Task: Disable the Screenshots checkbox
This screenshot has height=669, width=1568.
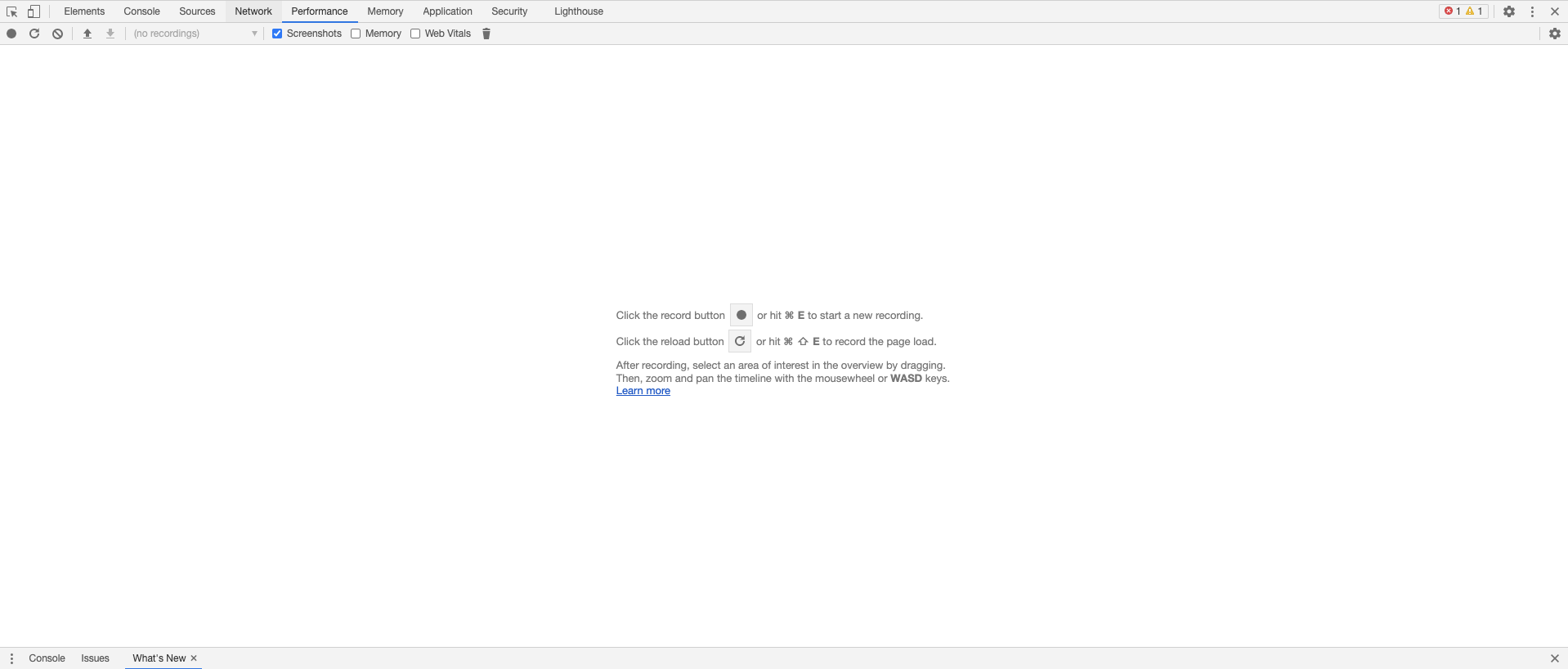Action: click(277, 34)
